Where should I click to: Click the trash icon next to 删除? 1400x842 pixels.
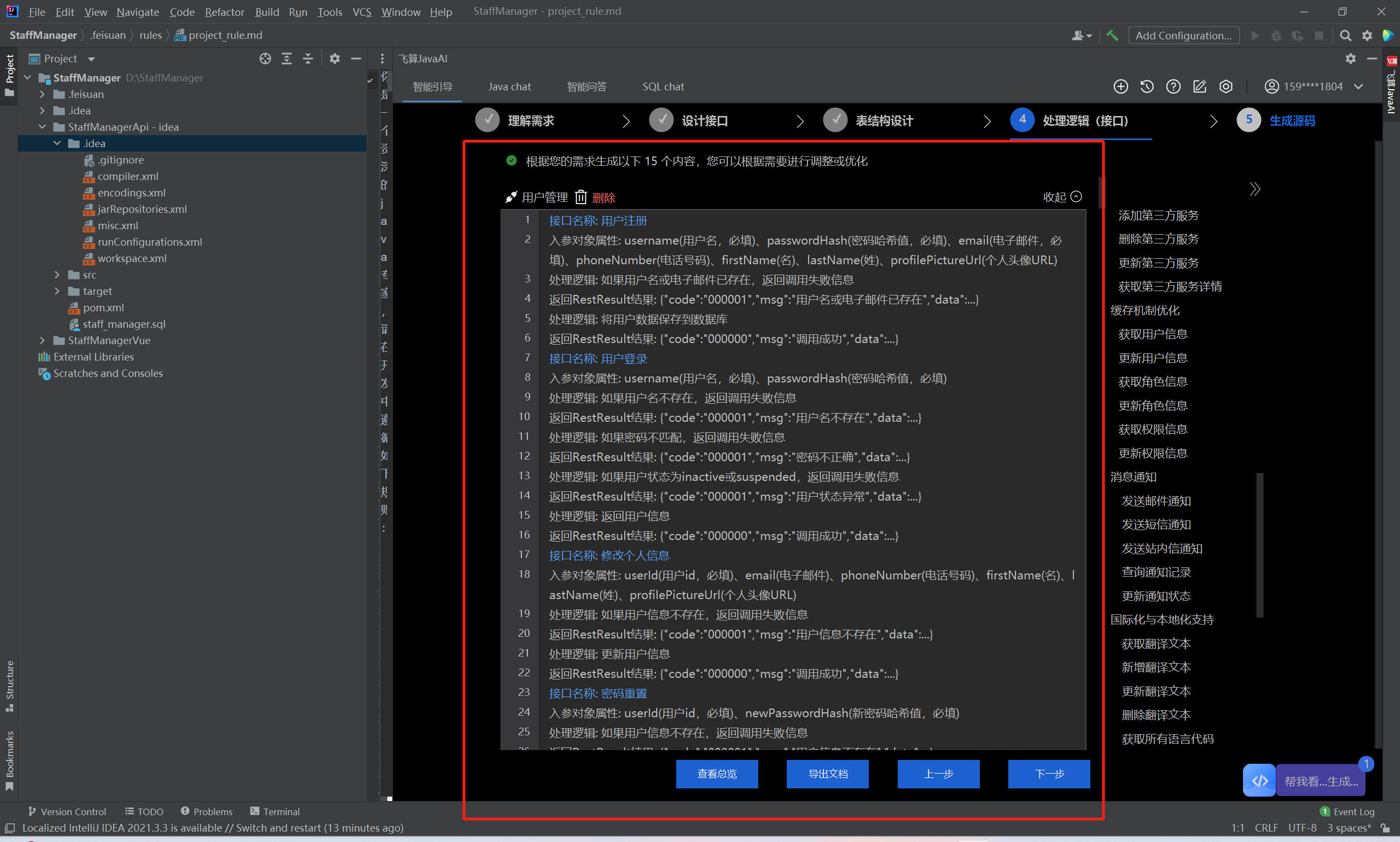[580, 197]
